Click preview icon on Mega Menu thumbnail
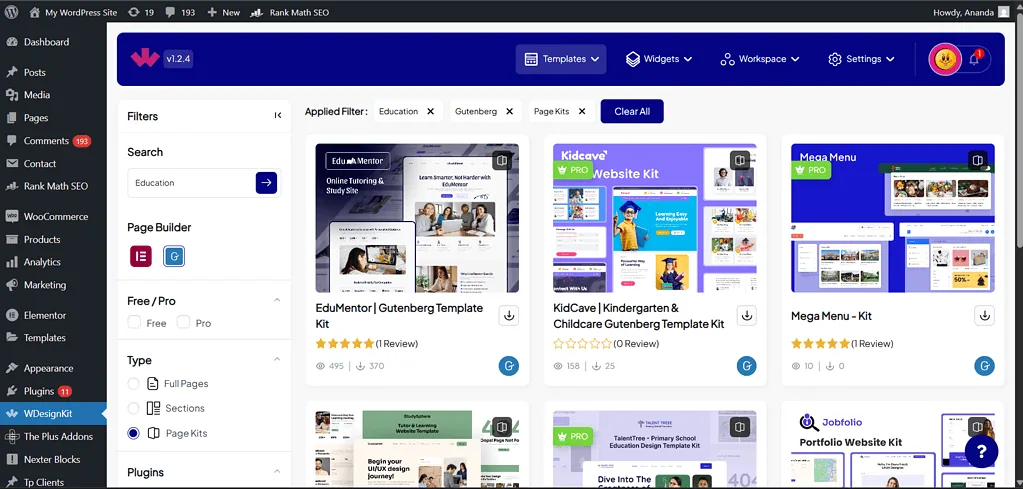 coord(978,160)
